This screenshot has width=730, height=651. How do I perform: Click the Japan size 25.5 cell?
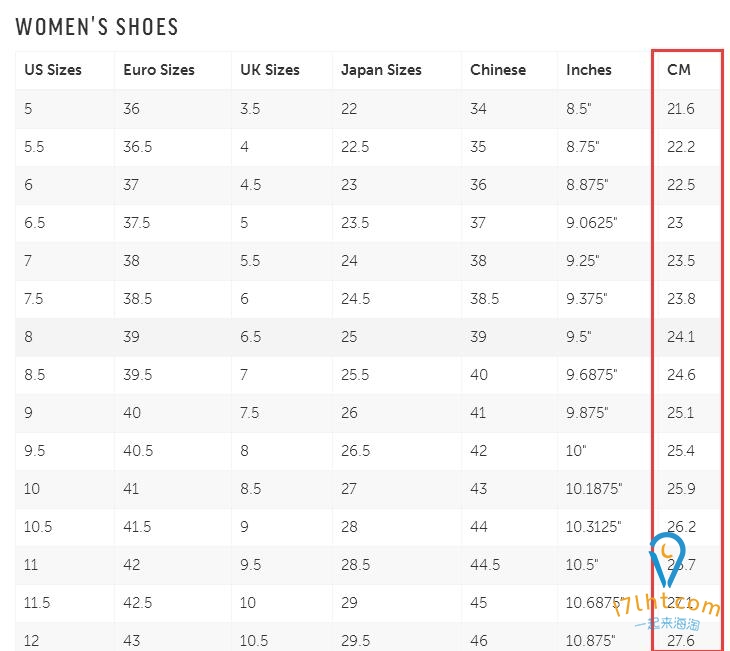[355, 374]
